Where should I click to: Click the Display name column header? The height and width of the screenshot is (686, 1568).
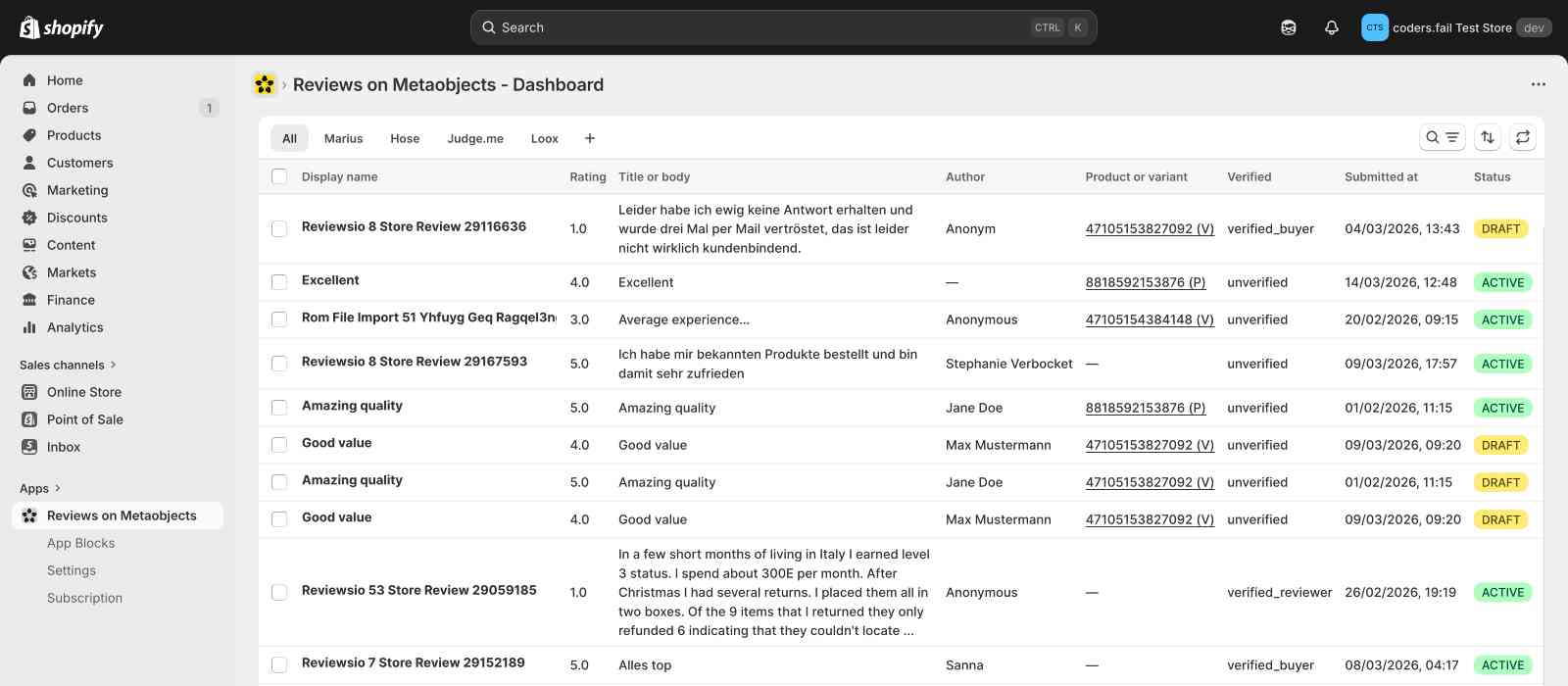tap(339, 176)
